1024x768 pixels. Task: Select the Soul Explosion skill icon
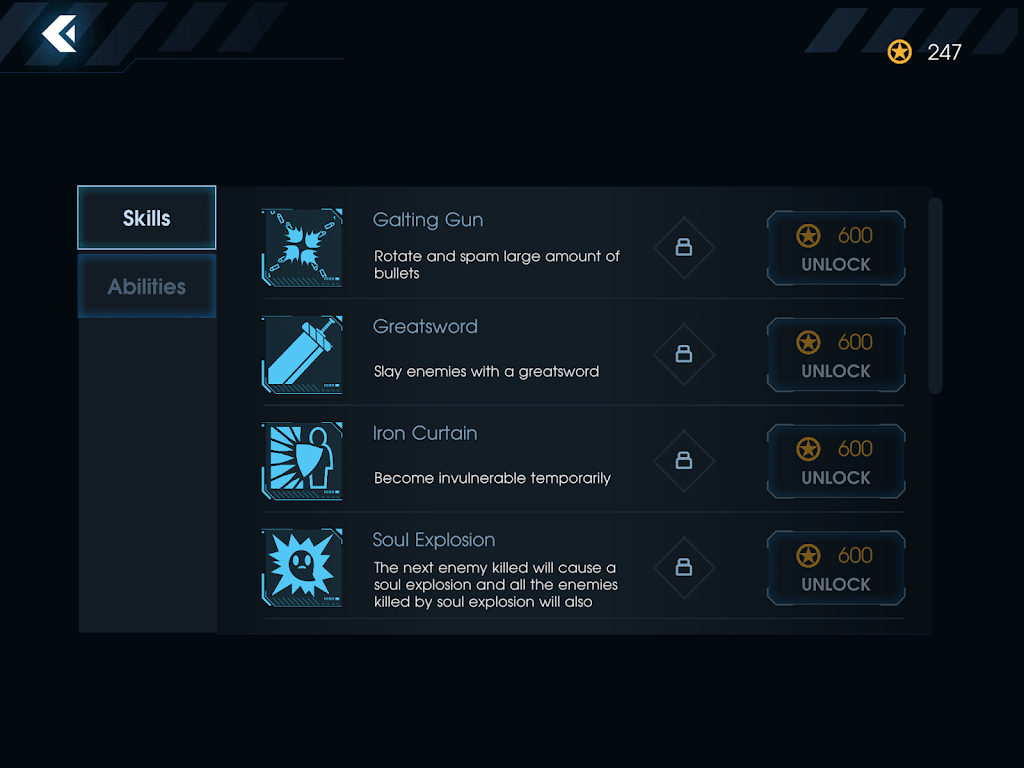point(302,567)
